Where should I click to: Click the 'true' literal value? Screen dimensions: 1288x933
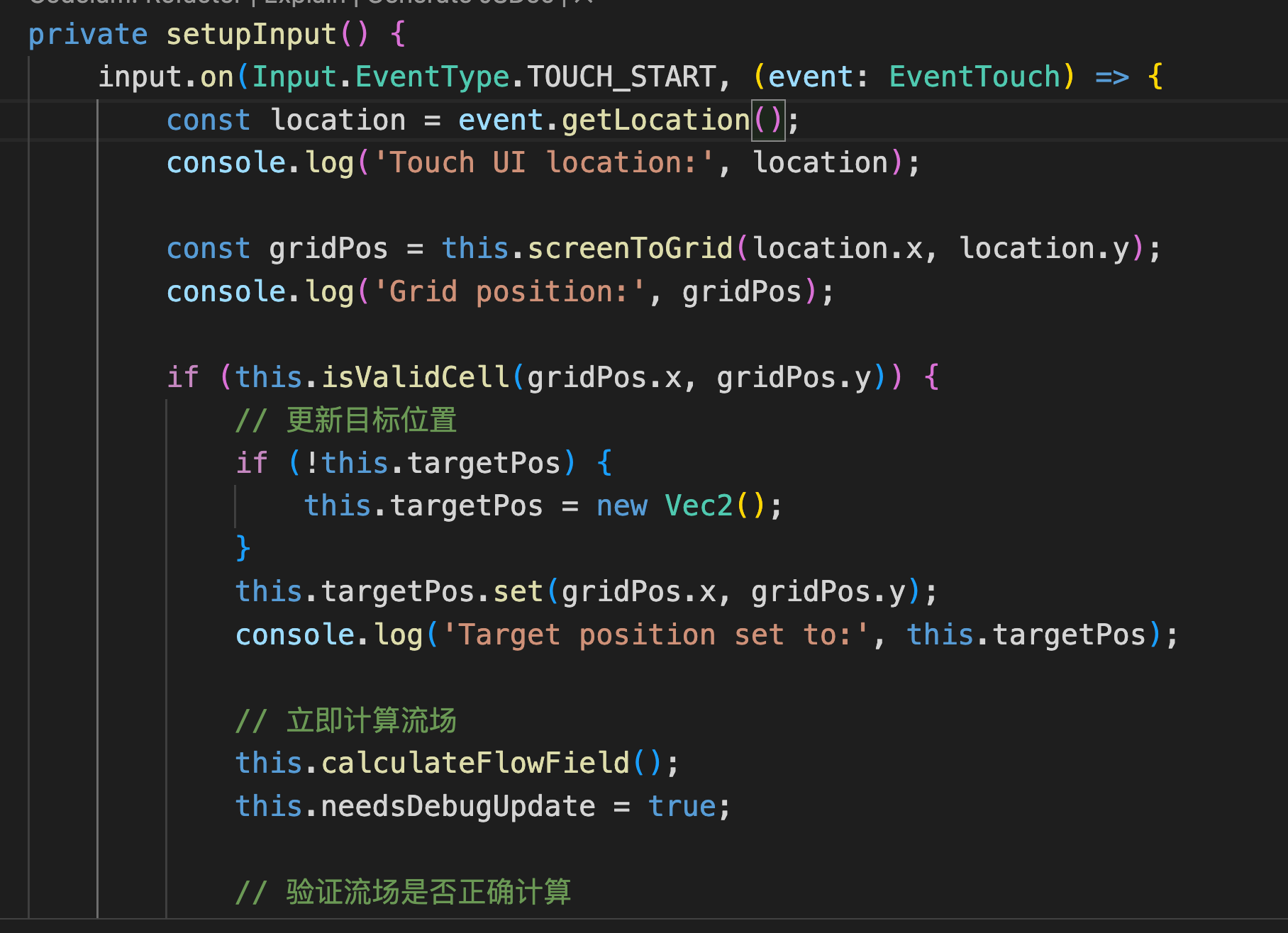[682, 806]
